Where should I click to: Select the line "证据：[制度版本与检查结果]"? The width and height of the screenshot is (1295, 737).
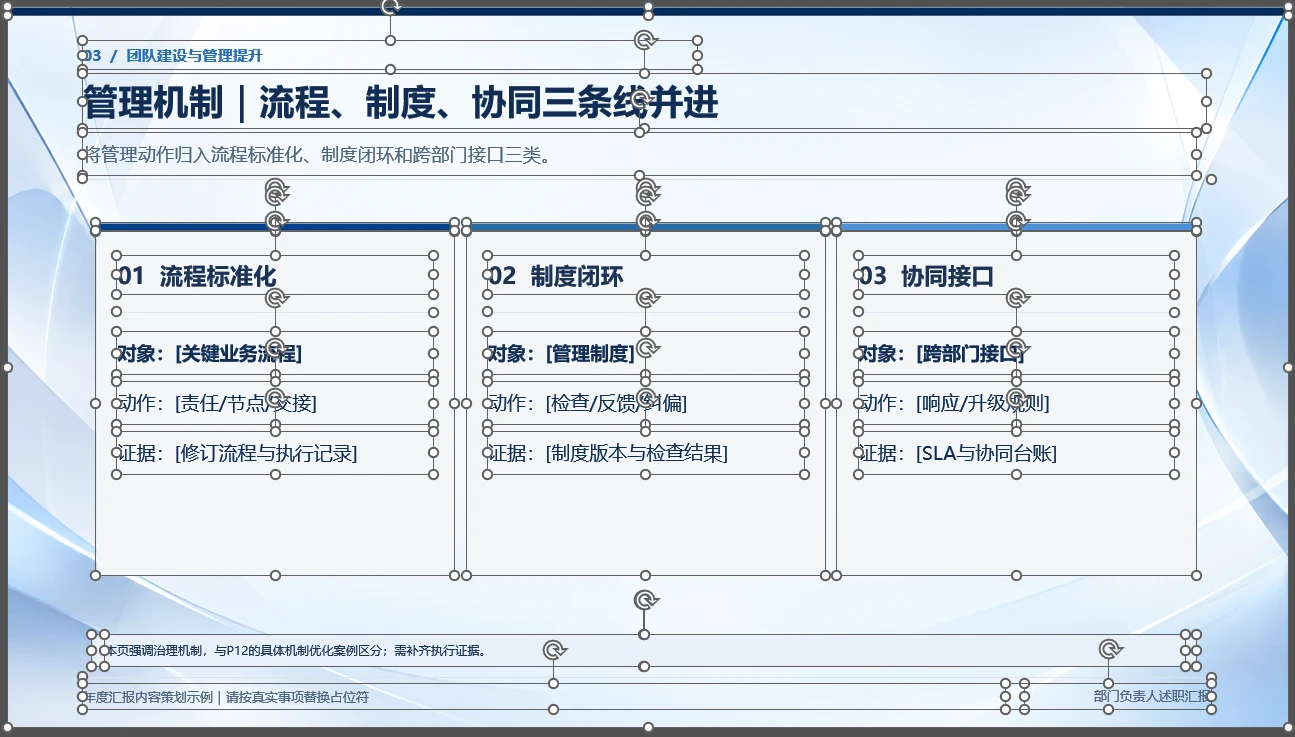pyautogui.click(x=608, y=453)
